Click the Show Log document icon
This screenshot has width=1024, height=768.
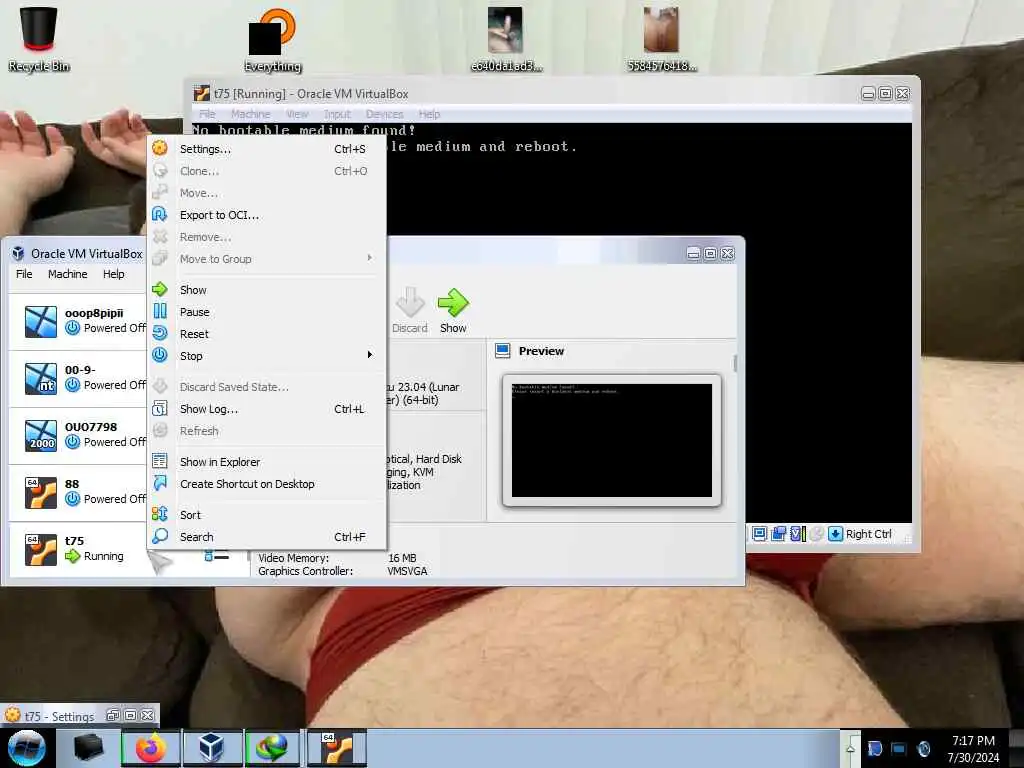point(160,408)
